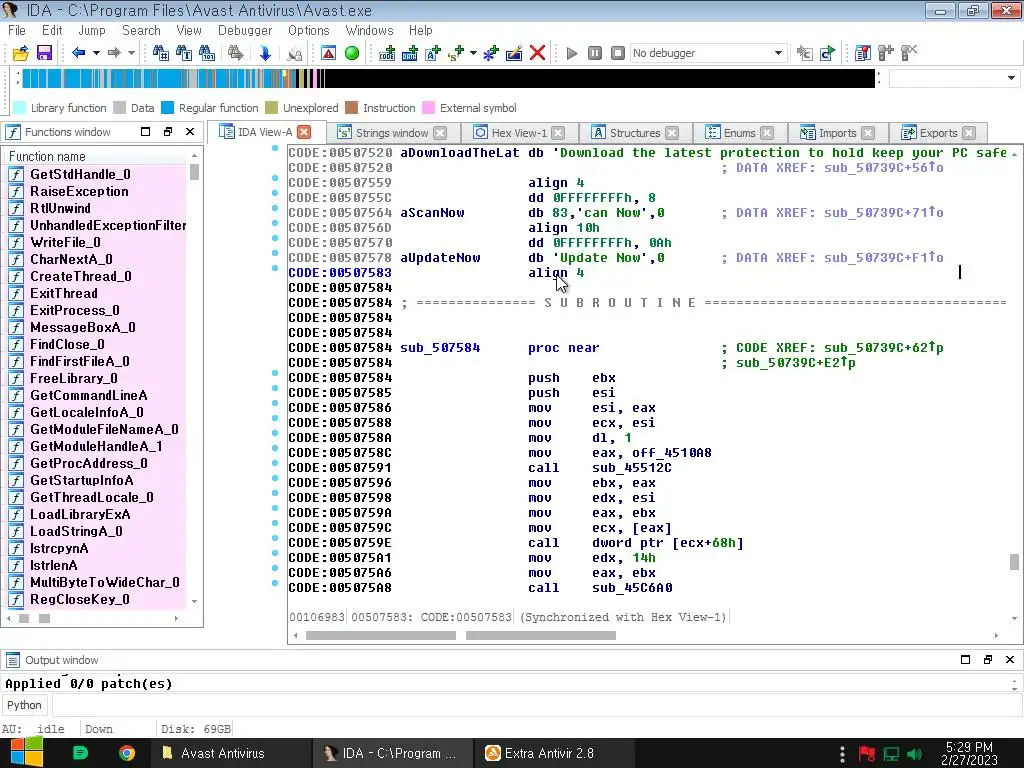Click the Open file toolbar icon
The height and width of the screenshot is (768, 1024).
click(20, 53)
